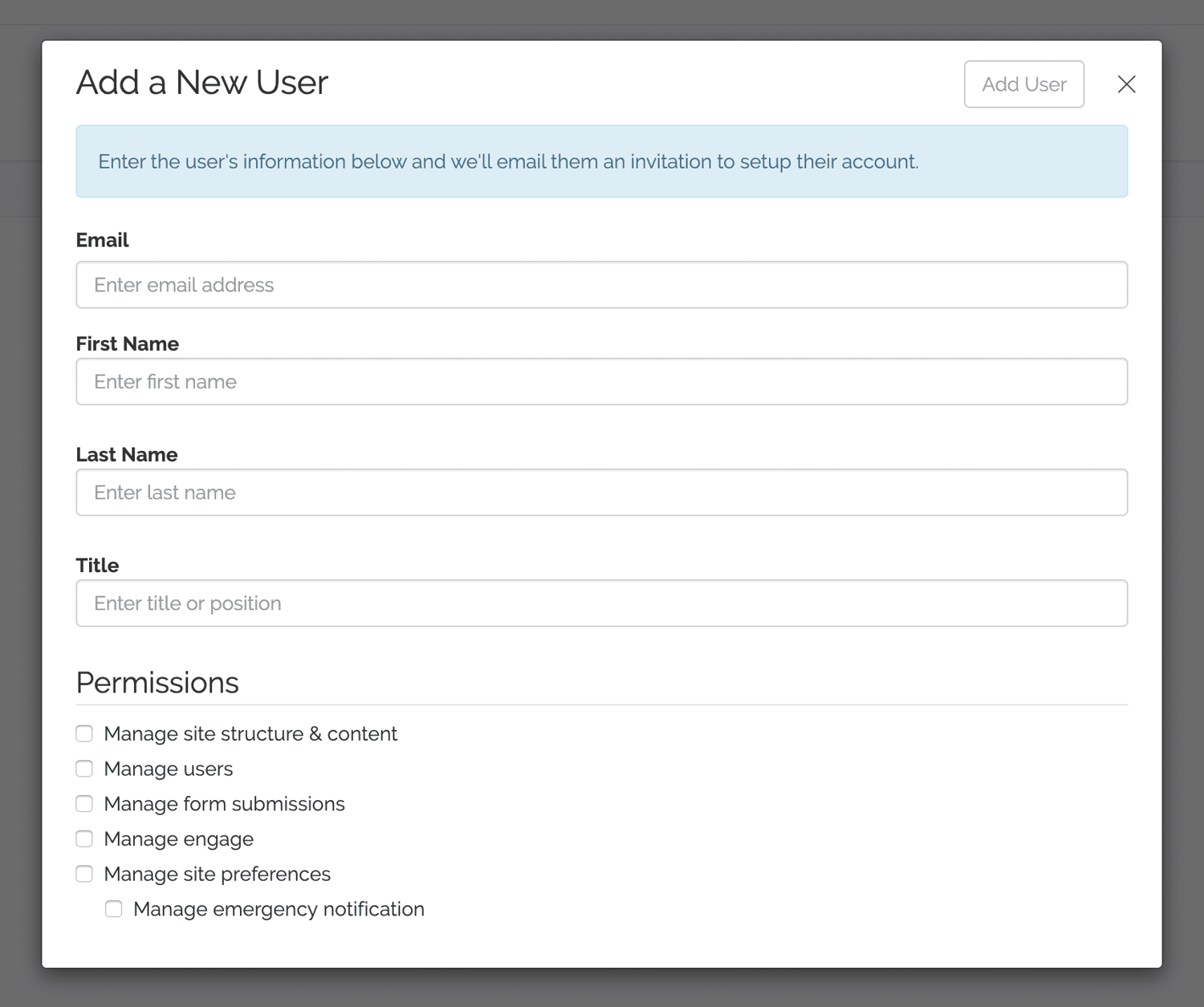Click the Enter last name field

click(x=602, y=492)
